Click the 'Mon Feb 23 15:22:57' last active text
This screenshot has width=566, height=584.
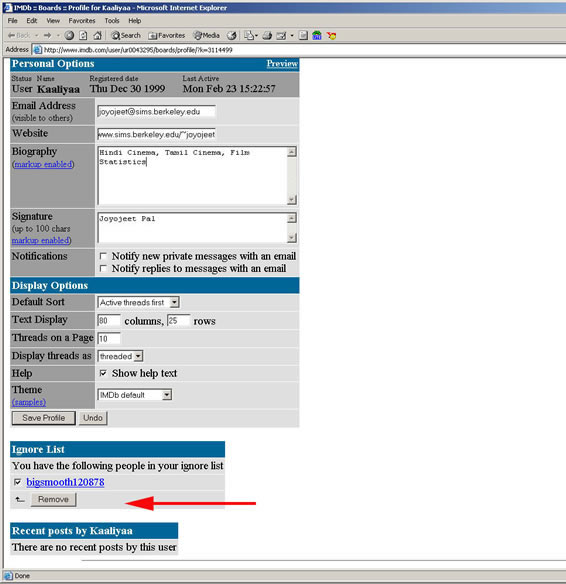(229, 89)
